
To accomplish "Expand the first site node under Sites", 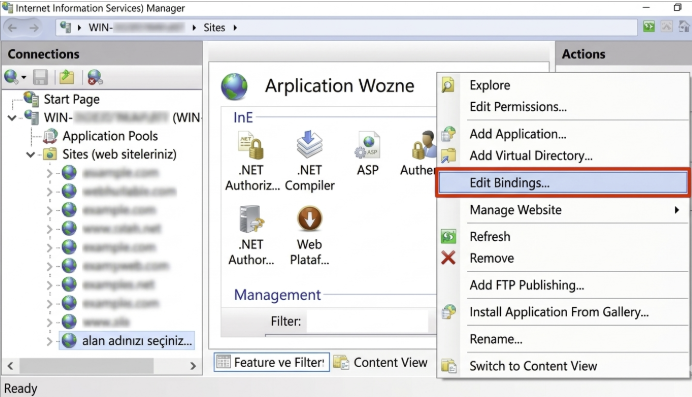I will (x=49, y=173).
